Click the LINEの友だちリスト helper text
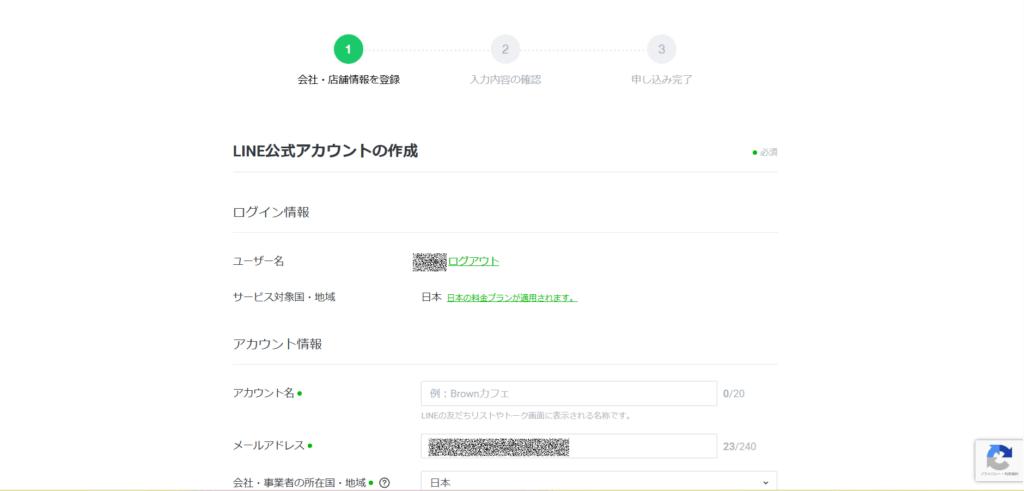This screenshot has height=491, width=1024. (x=526, y=415)
